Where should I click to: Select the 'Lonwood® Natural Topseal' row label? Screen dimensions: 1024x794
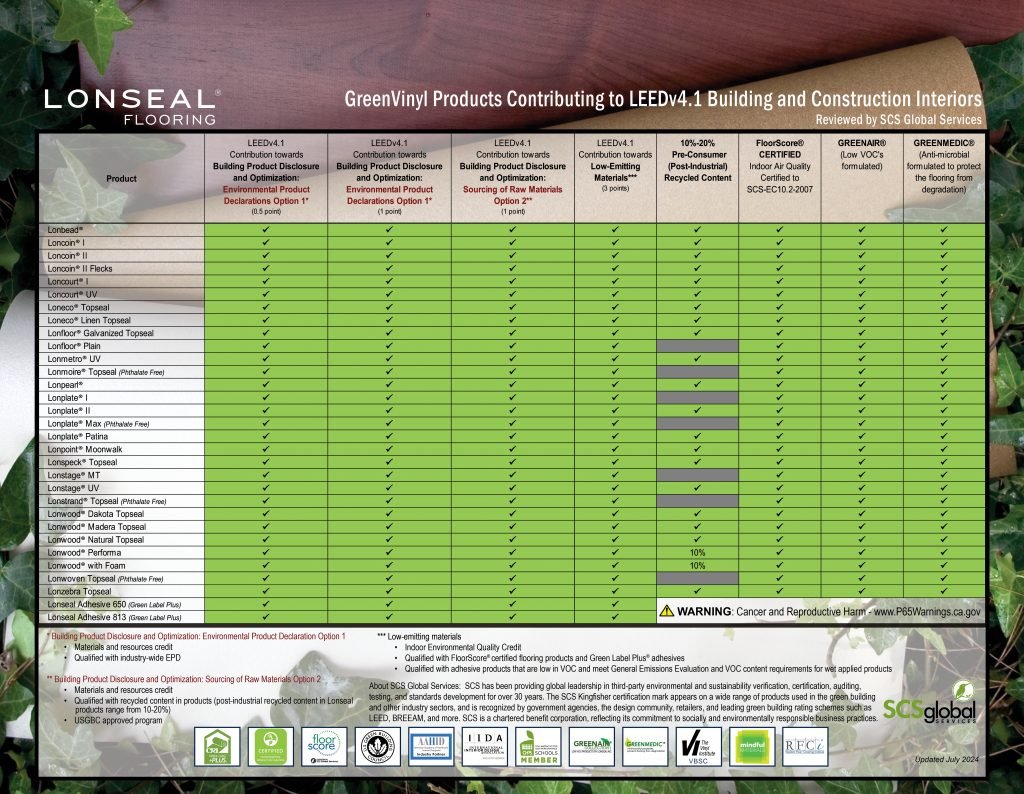coord(95,540)
